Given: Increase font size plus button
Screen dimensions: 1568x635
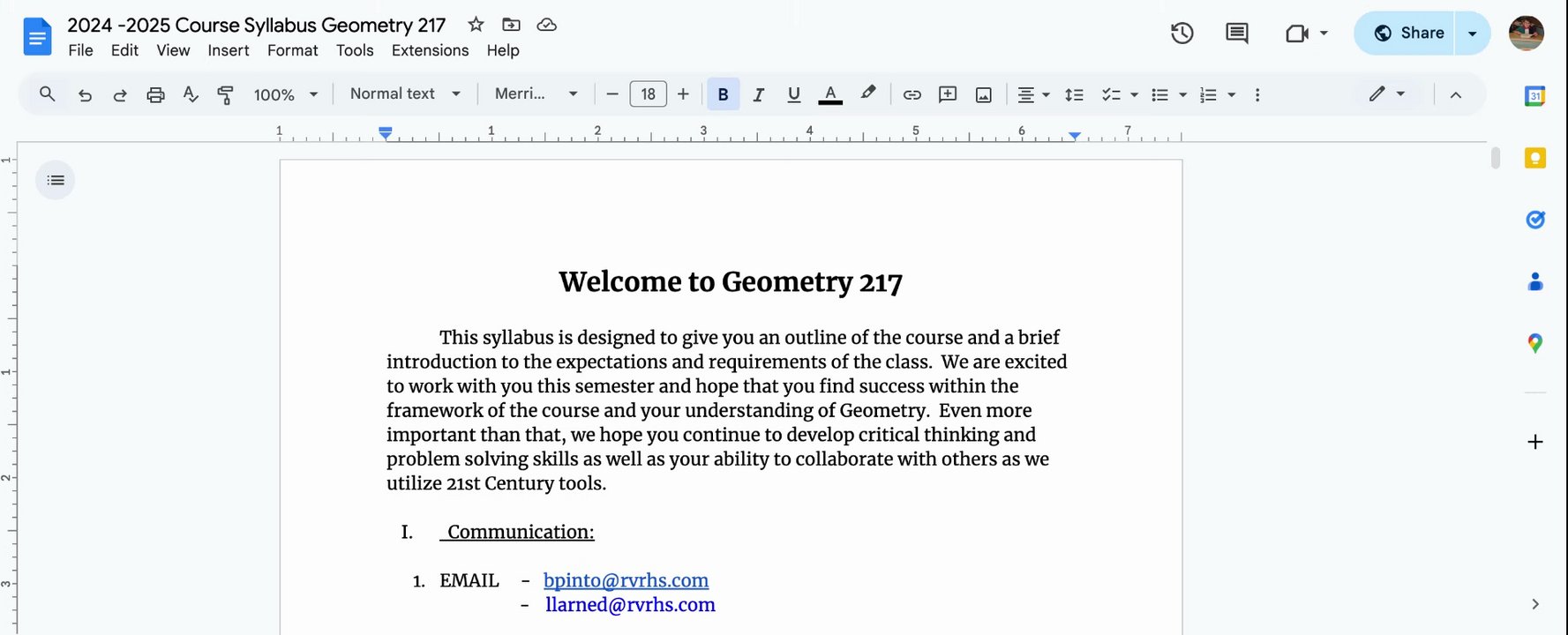Looking at the screenshot, I should coord(683,94).
